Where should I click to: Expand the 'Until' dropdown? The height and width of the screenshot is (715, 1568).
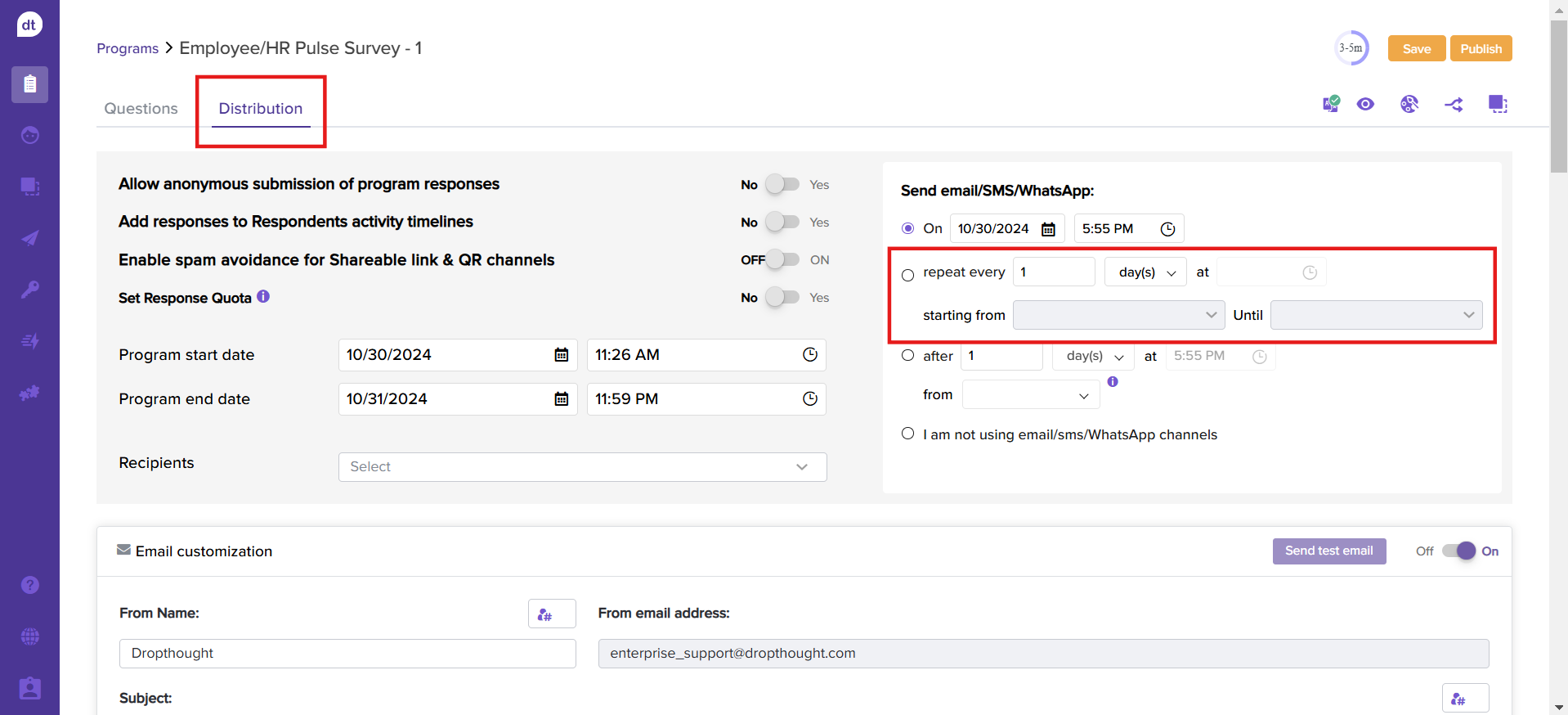pos(1376,315)
